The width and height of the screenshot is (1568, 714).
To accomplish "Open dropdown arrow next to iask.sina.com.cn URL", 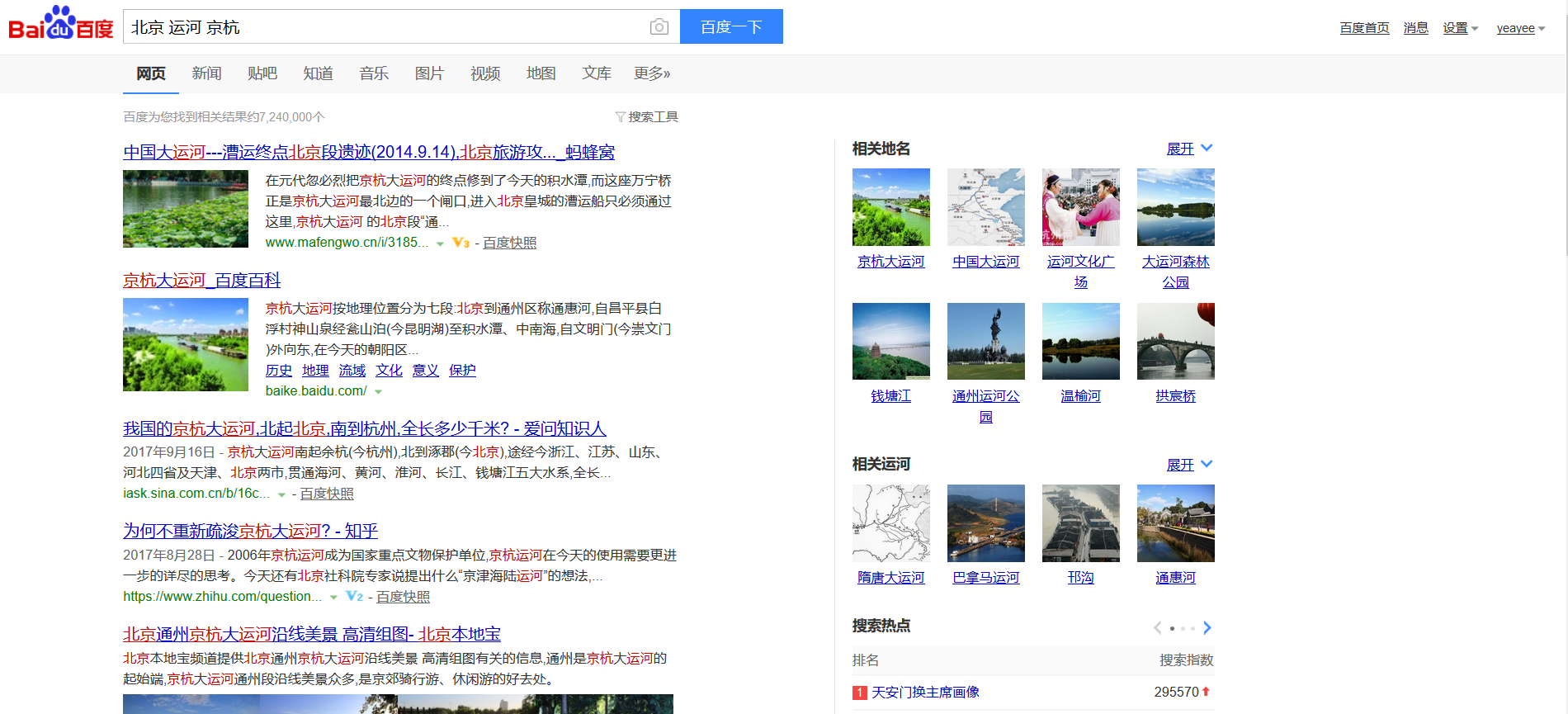I will point(281,494).
